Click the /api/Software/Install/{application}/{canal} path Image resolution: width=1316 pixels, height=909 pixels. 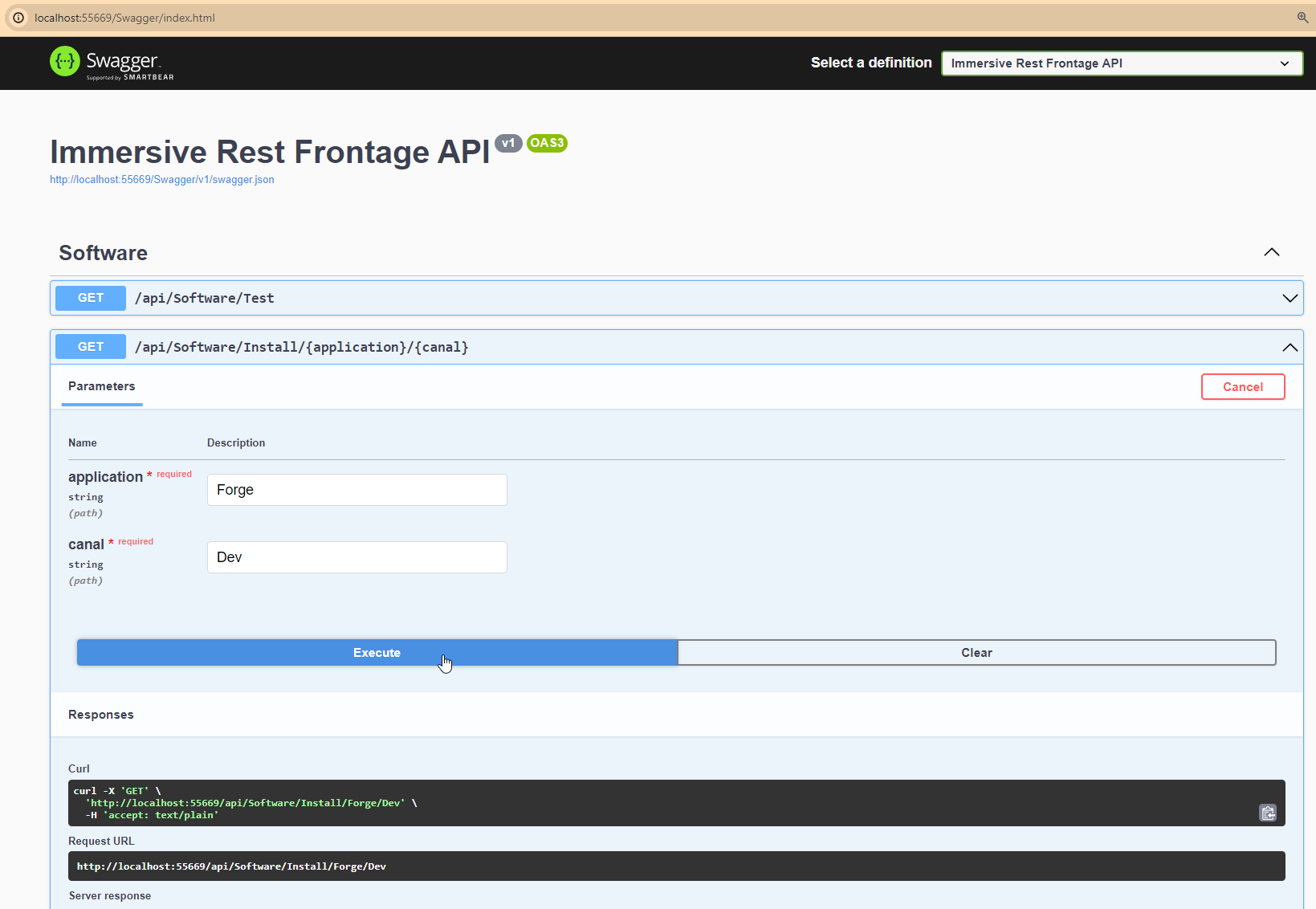(302, 347)
